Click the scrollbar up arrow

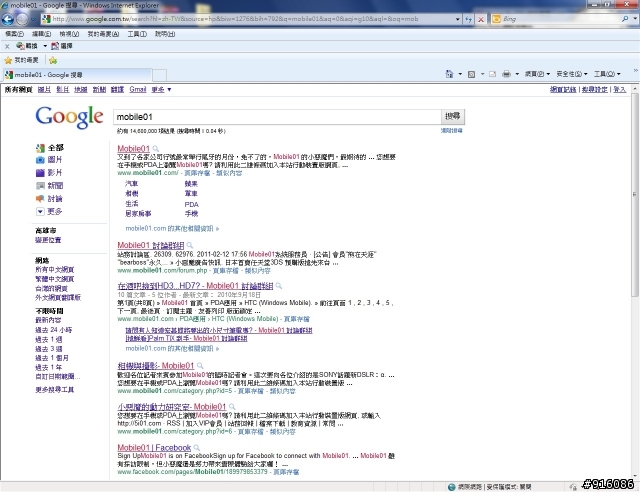click(x=635, y=89)
